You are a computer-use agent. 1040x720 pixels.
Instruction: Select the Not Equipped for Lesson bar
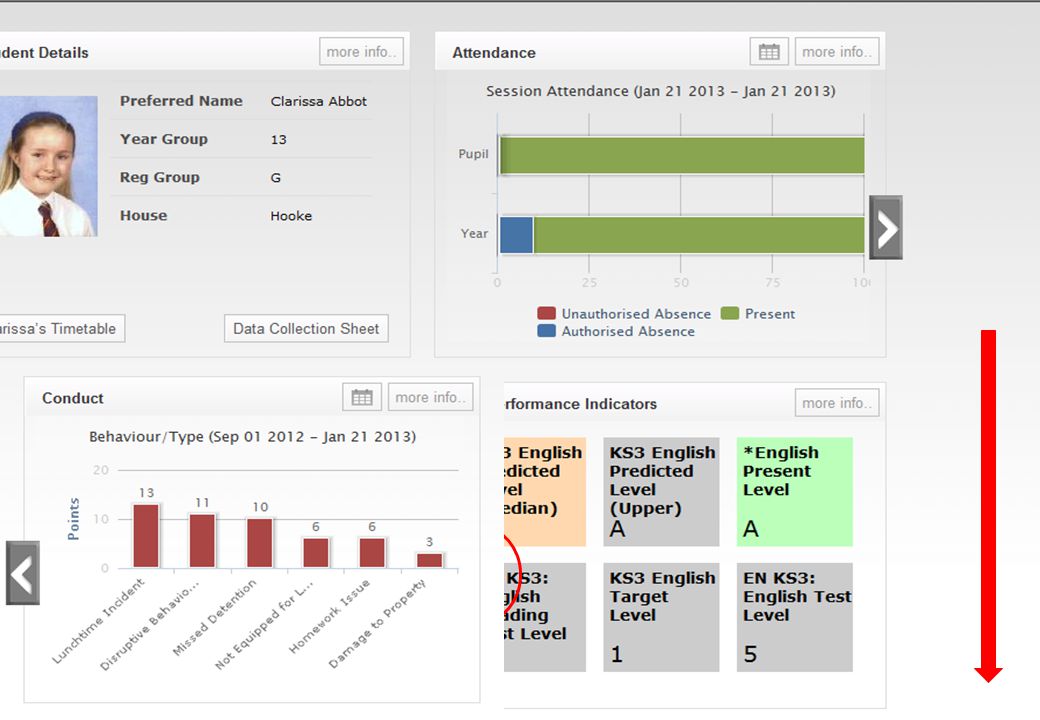pos(316,553)
